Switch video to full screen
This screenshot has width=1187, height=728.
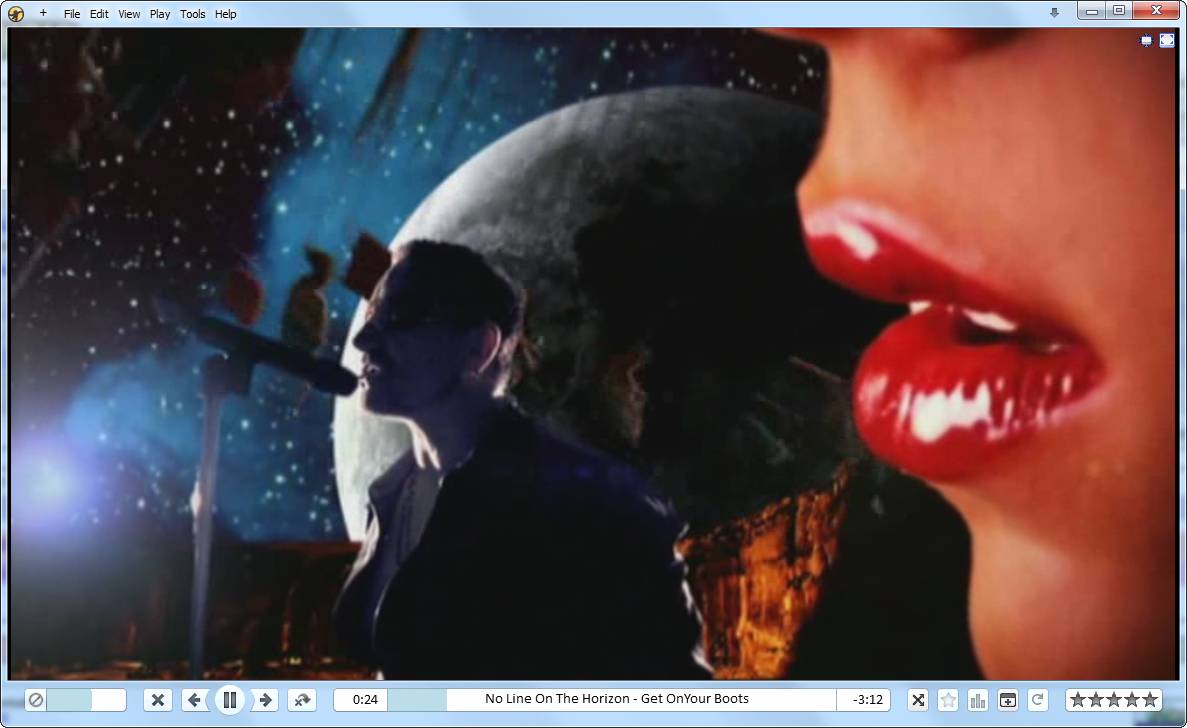pos(1167,40)
